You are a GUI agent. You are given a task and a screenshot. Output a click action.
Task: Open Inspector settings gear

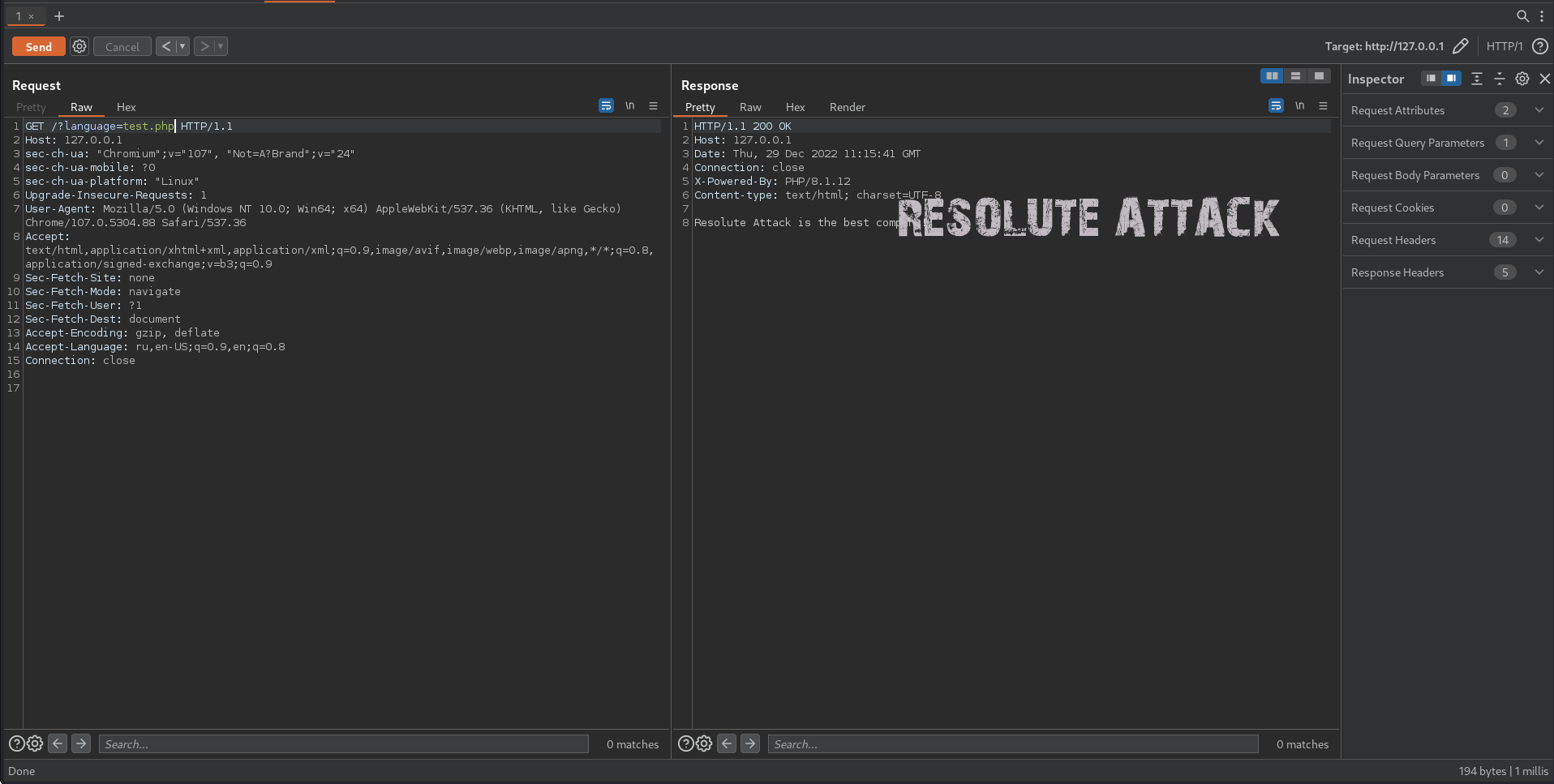pos(1522,79)
